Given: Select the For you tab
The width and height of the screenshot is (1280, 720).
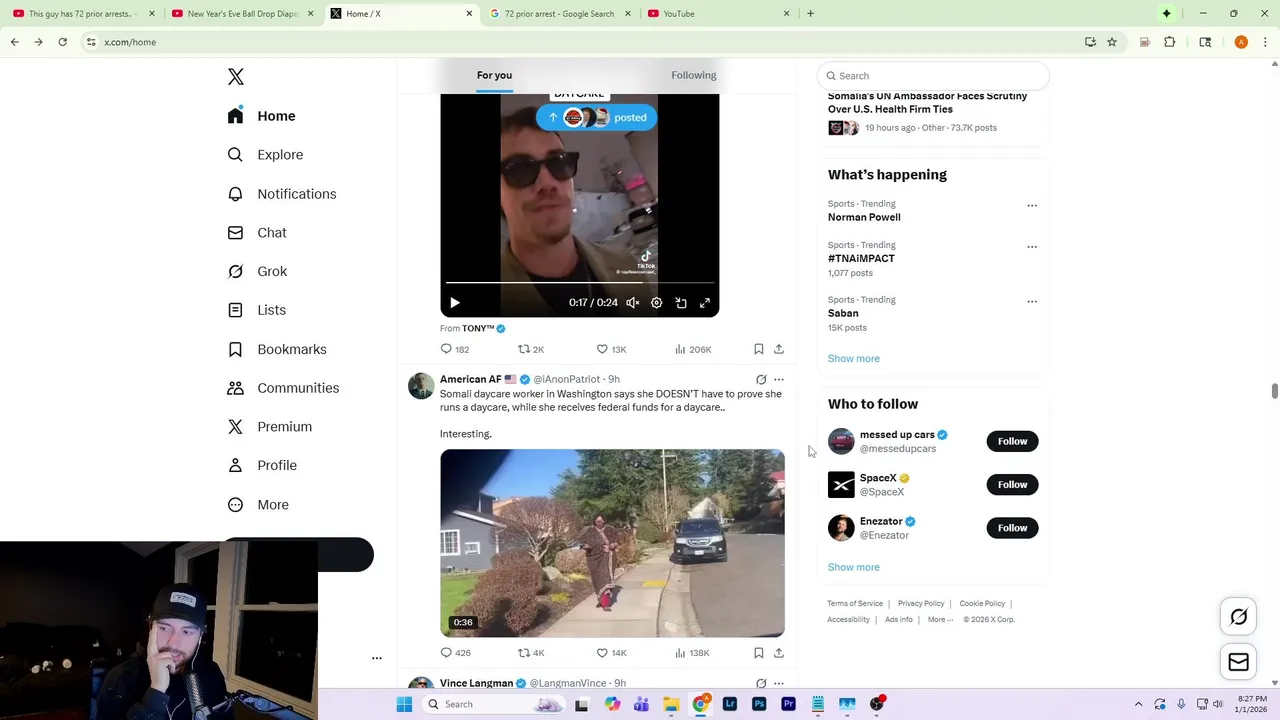Looking at the screenshot, I should tap(494, 75).
